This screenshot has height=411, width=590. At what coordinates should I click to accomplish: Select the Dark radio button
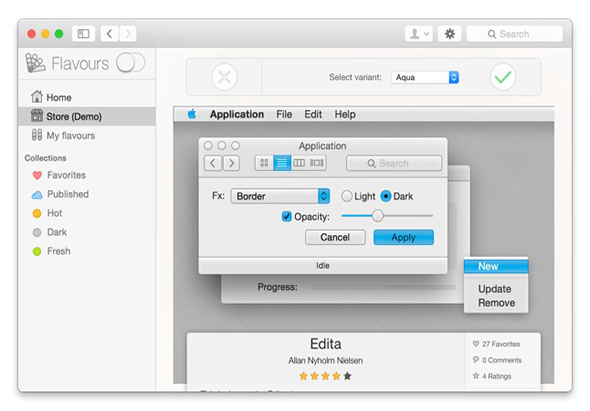386,196
